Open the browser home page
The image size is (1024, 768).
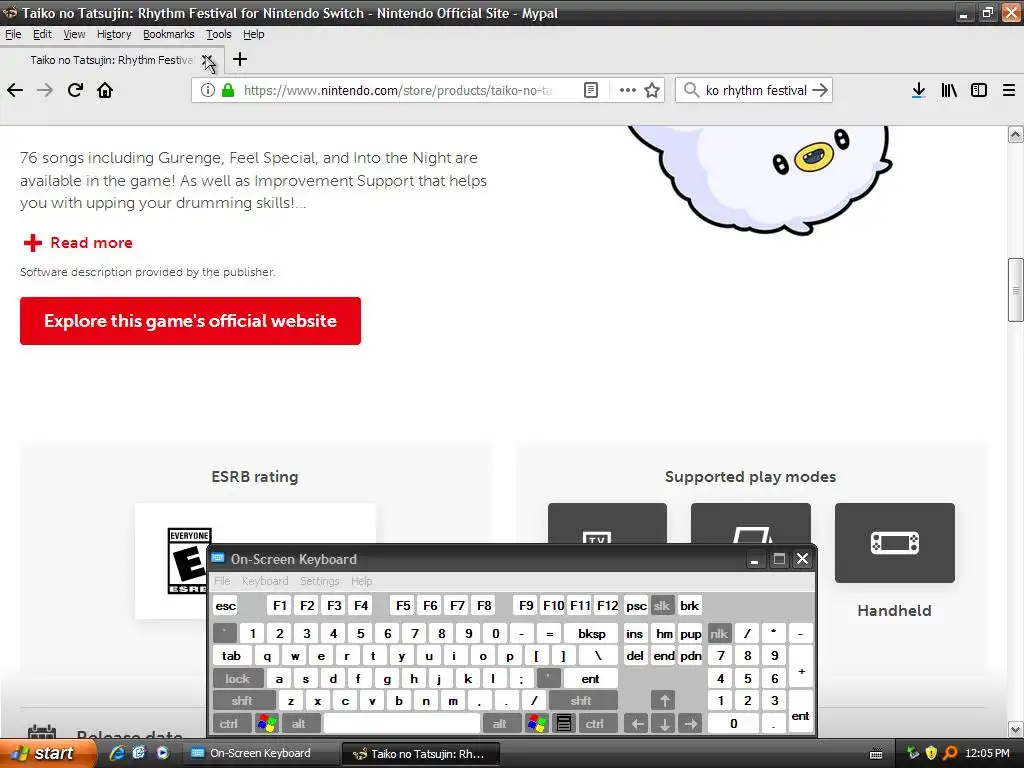tap(105, 90)
